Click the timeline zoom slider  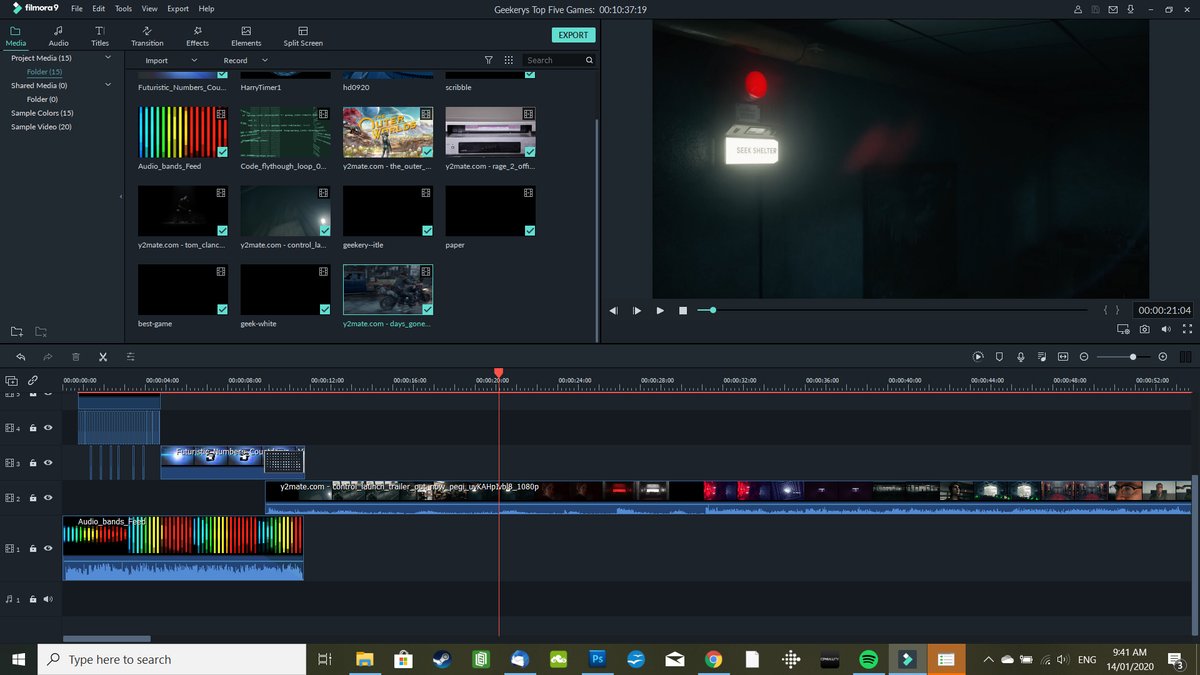(x=1124, y=357)
